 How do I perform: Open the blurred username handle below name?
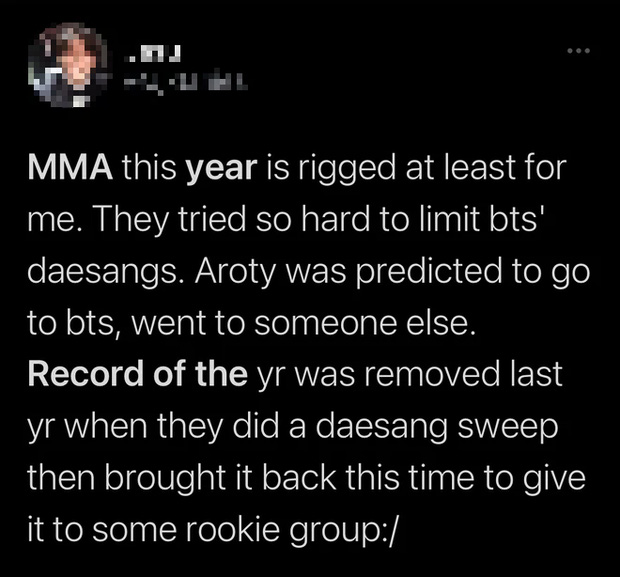point(186,84)
